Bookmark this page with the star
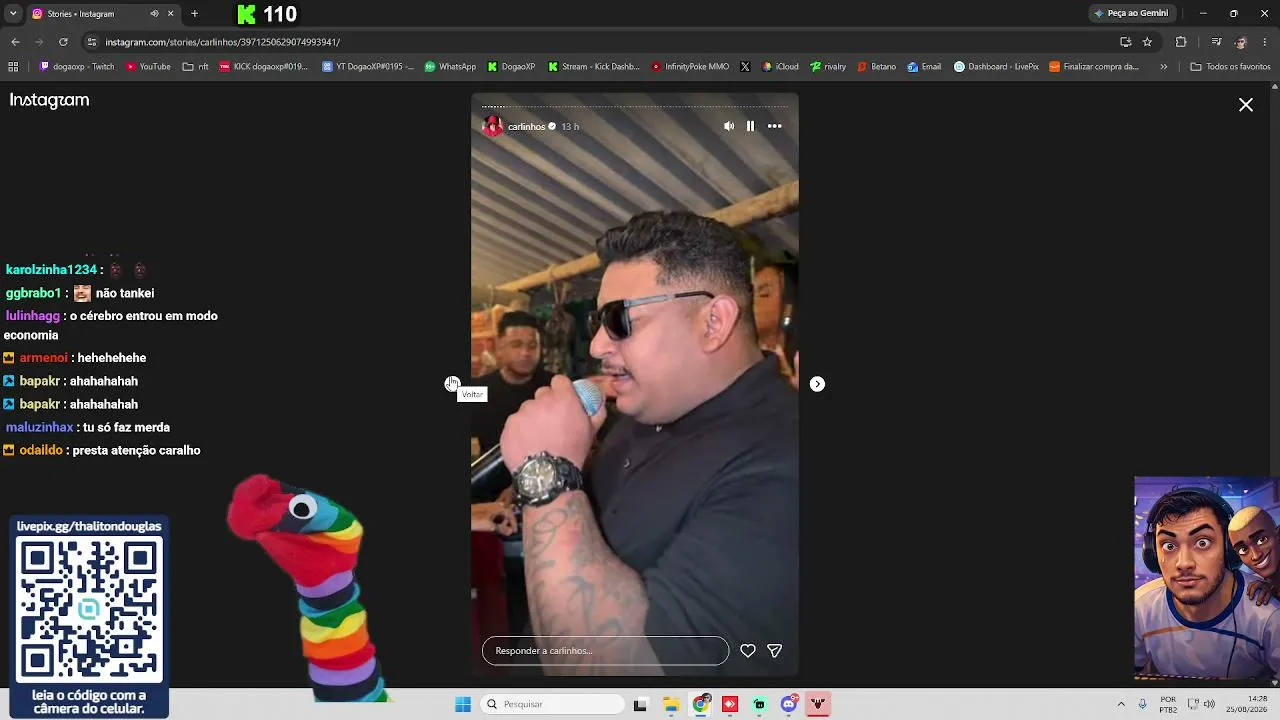Screen dimensions: 1280x720 [x=1147, y=42]
